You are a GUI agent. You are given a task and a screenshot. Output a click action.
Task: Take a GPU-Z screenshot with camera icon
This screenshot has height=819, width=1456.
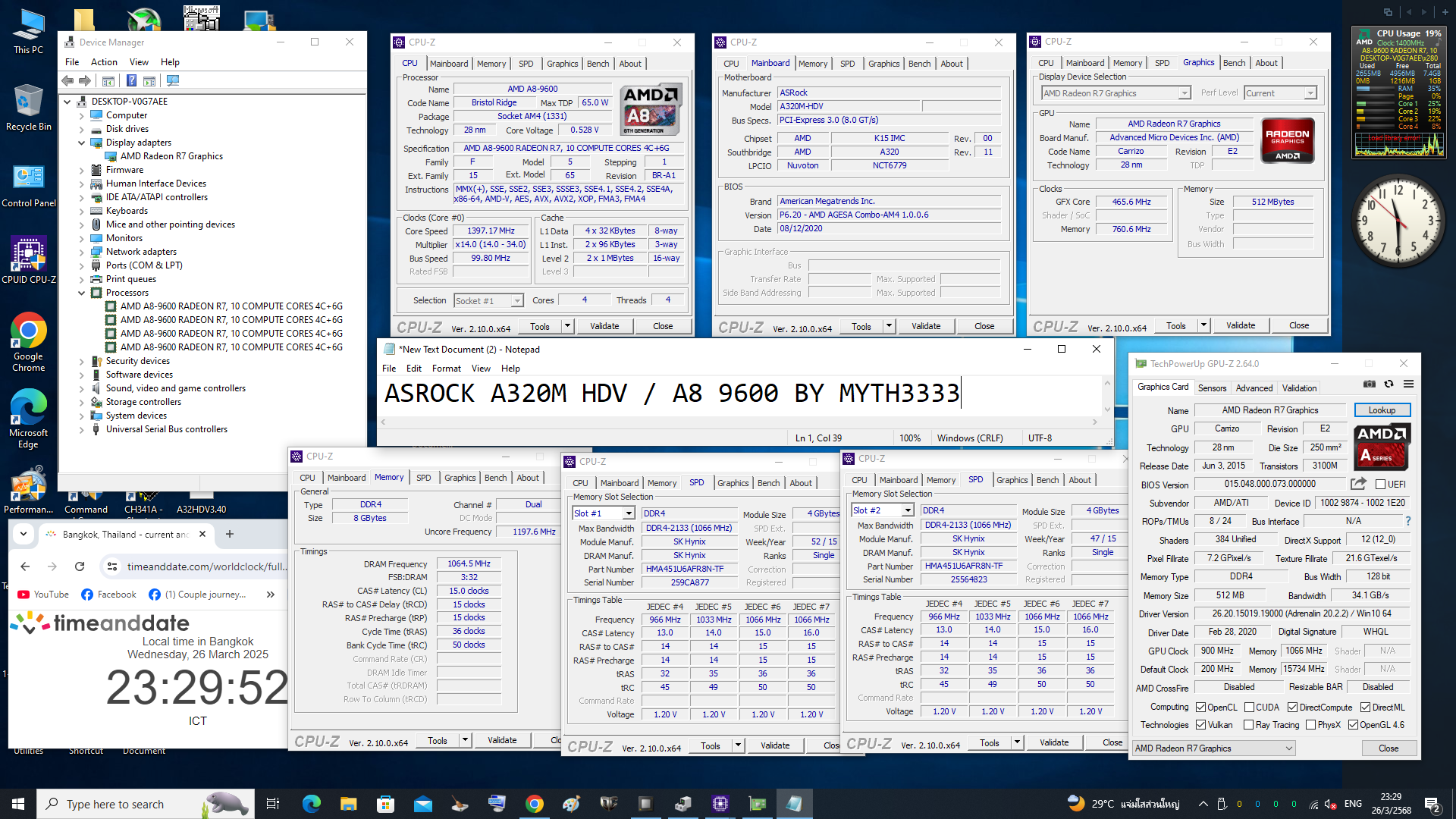click(1370, 384)
